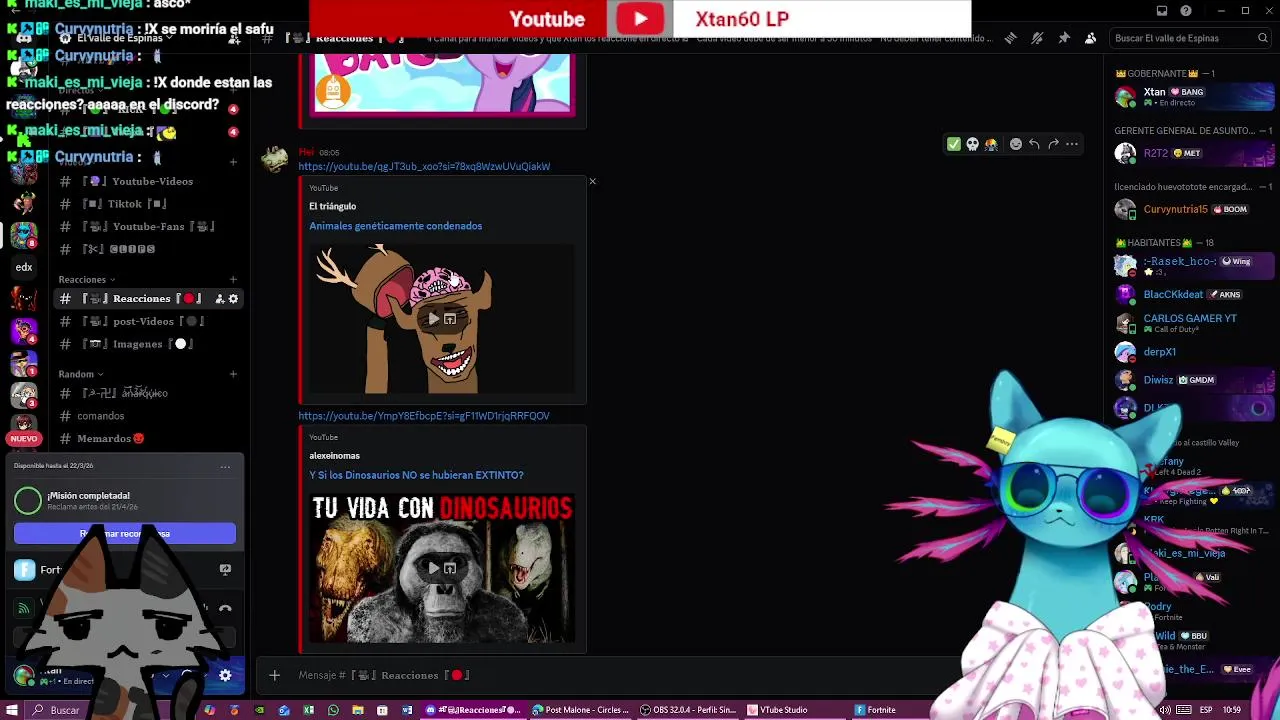
Task: Open the help question mark icon
Action: (1186, 11)
